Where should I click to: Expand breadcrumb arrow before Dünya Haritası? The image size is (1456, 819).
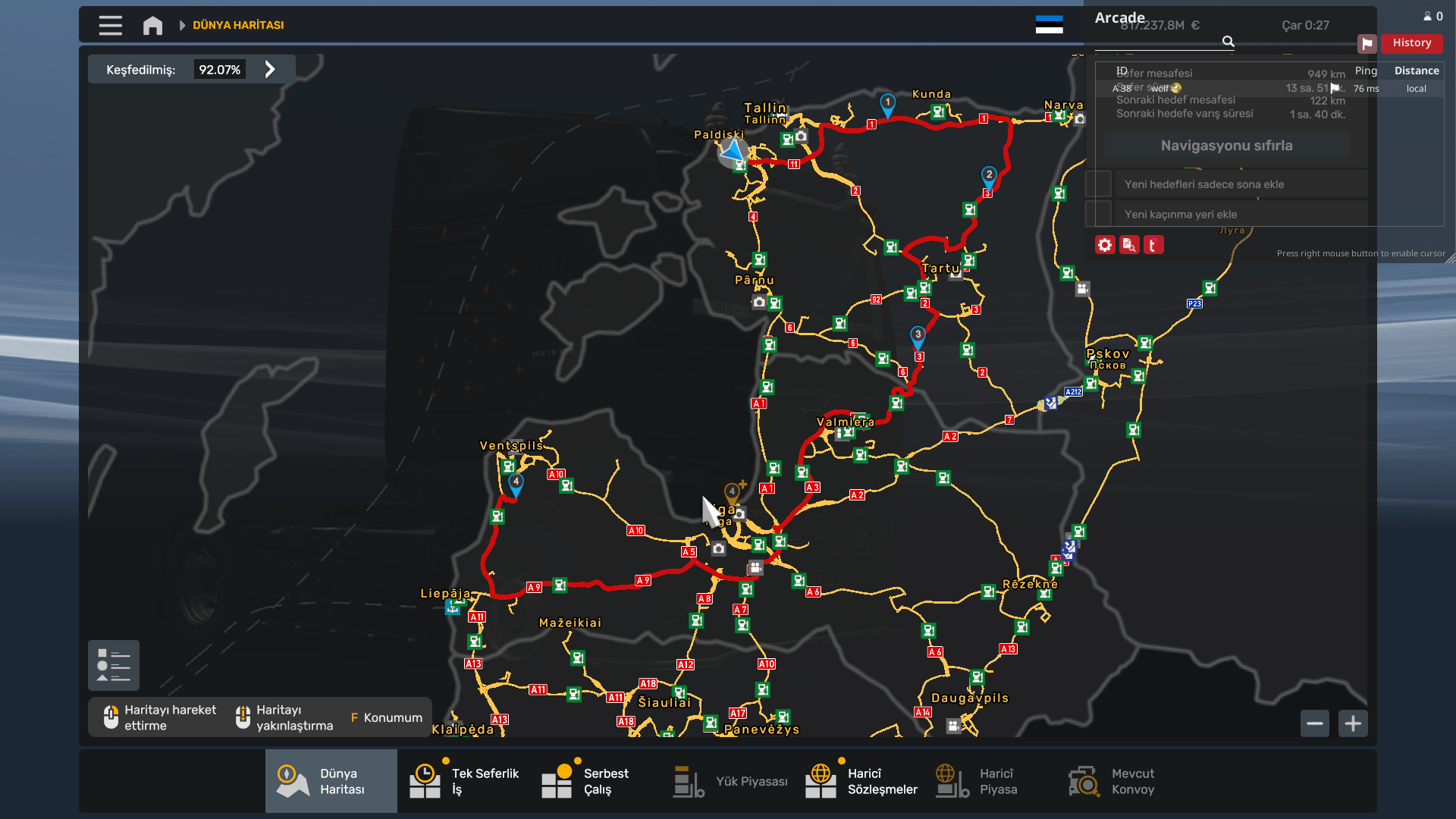point(182,25)
